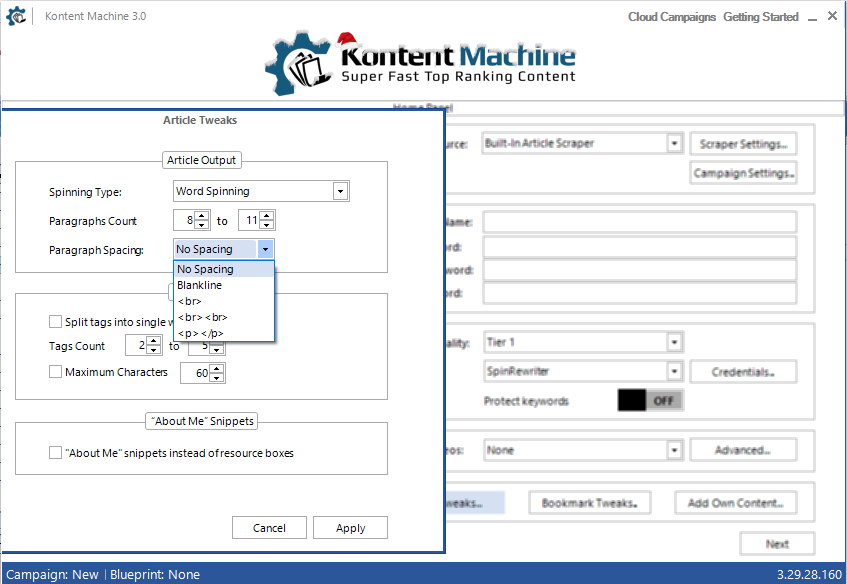Decrease maximum Paragraphs Count value

click(267, 225)
